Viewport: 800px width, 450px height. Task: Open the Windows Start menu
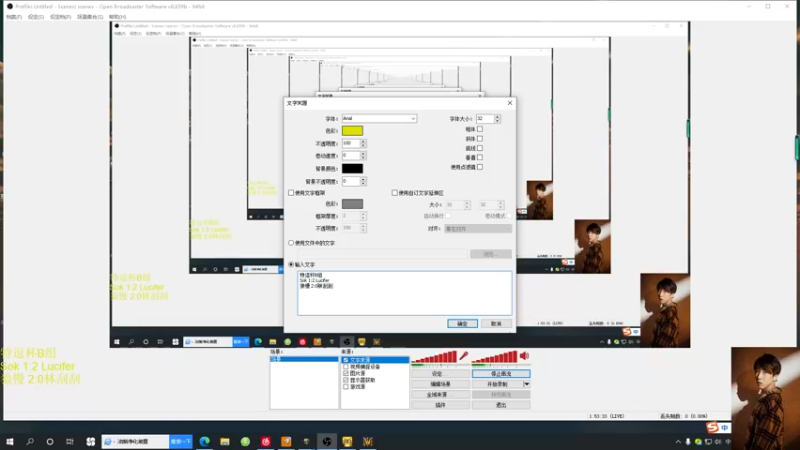(10, 441)
